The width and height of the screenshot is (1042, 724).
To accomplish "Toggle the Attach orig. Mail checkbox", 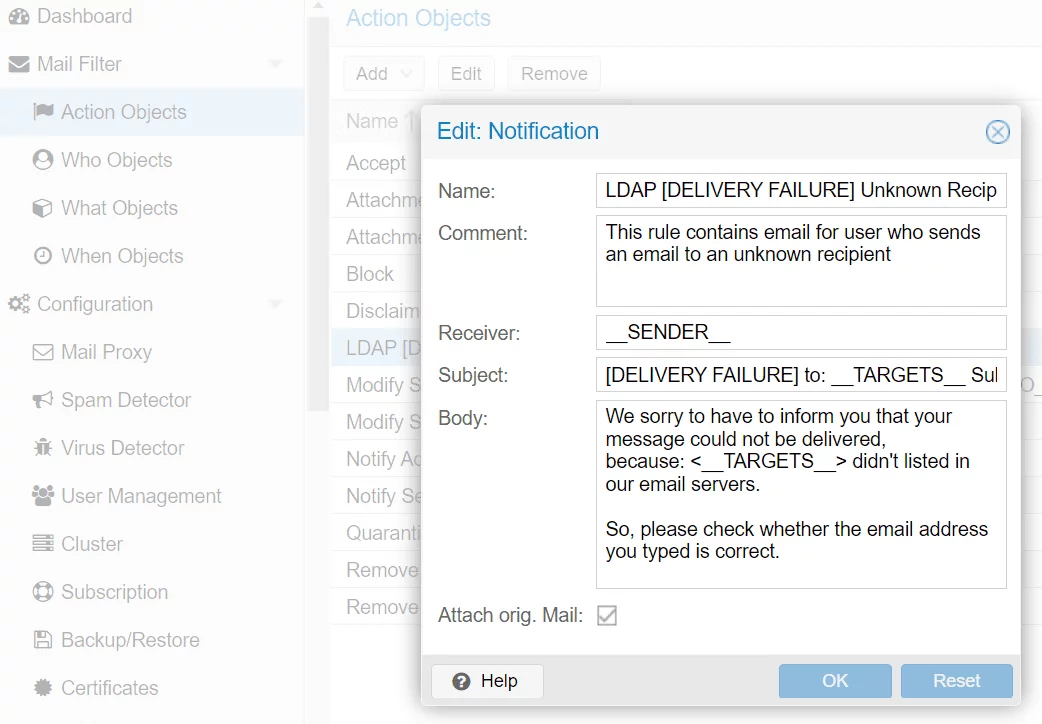I will (x=607, y=616).
